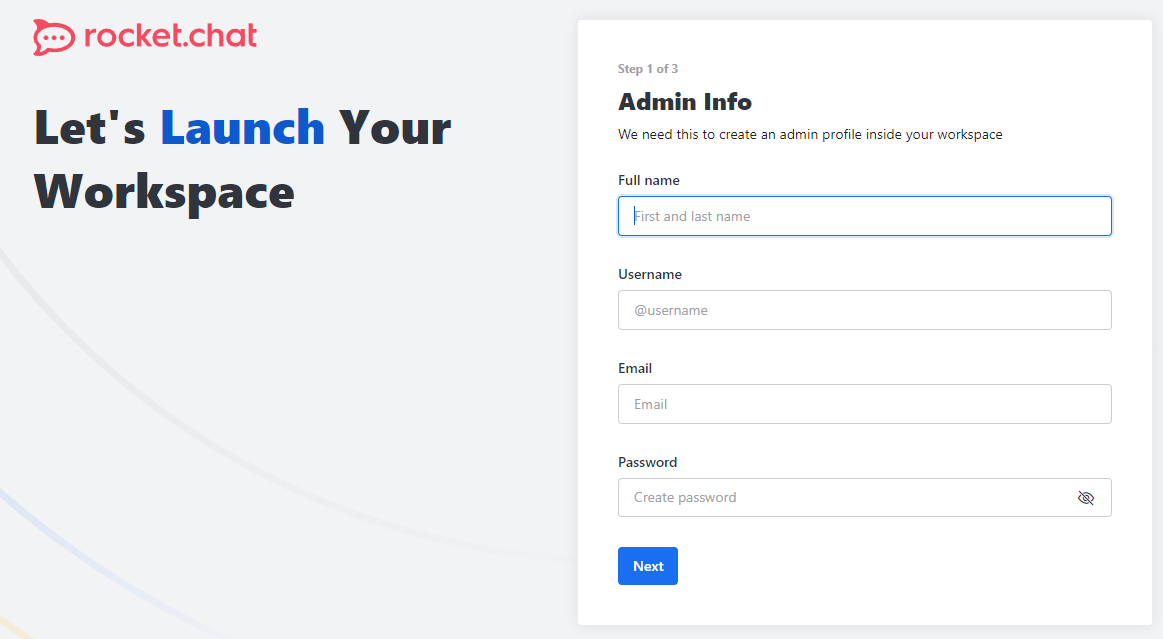Click the "Email" field label
This screenshot has height=639, width=1163.
pyautogui.click(x=635, y=368)
